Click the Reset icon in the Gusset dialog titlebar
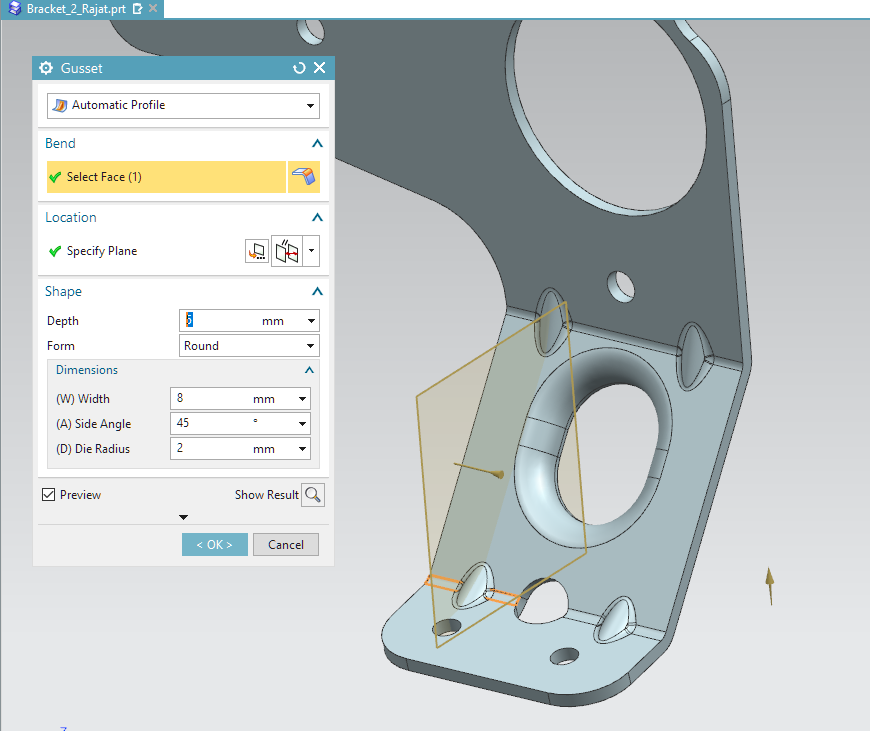This screenshot has height=731, width=870. tap(298, 67)
